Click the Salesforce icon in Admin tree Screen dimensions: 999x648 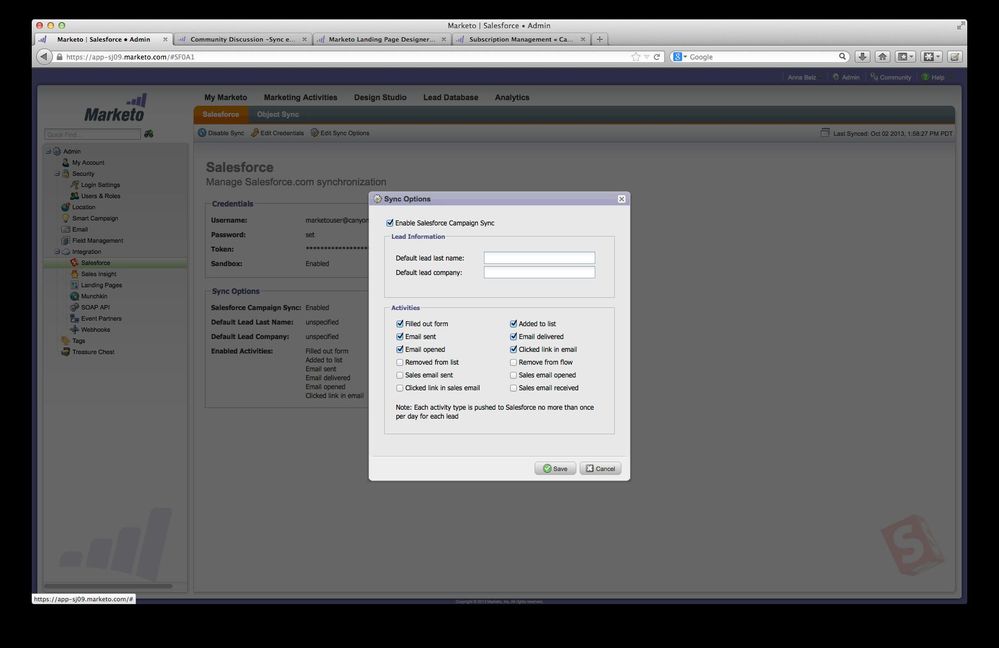pyautogui.click(x=73, y=263)
